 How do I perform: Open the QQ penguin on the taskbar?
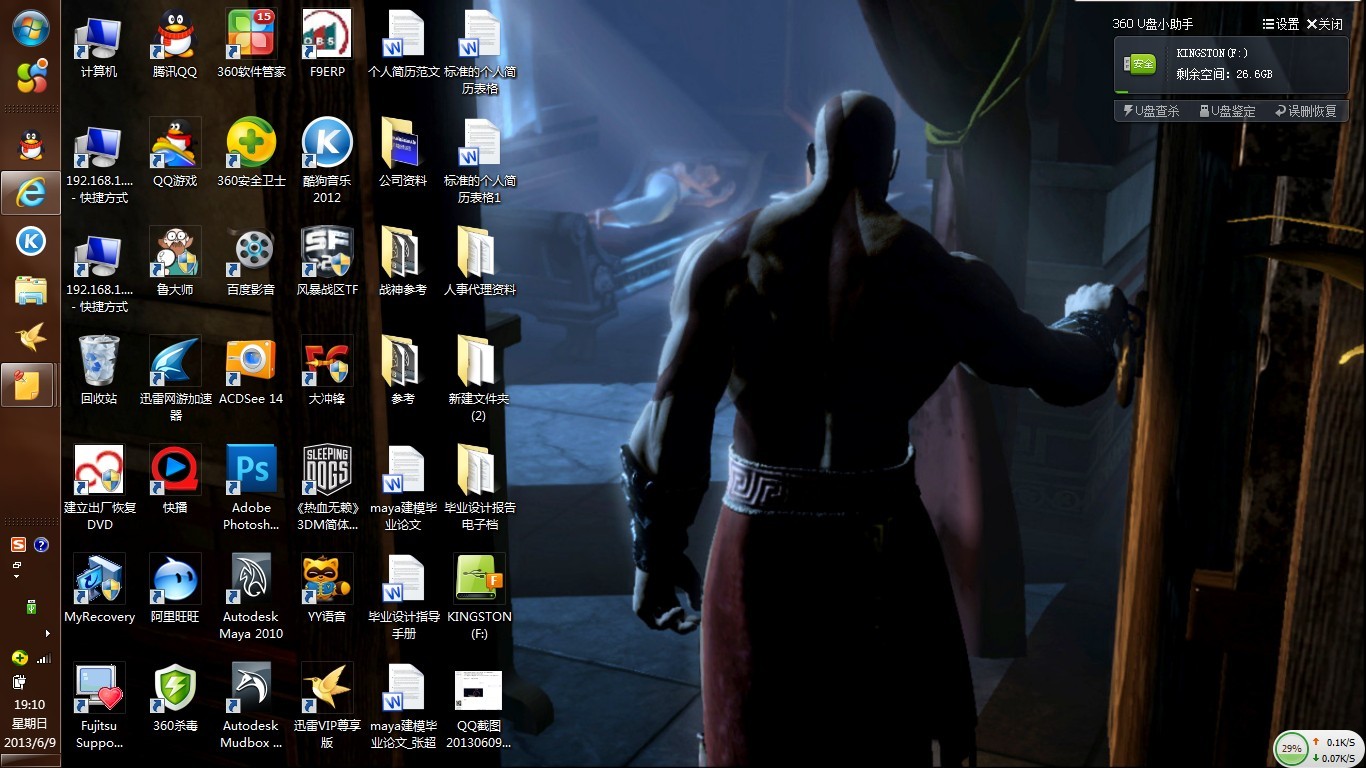tap(30, 146)
